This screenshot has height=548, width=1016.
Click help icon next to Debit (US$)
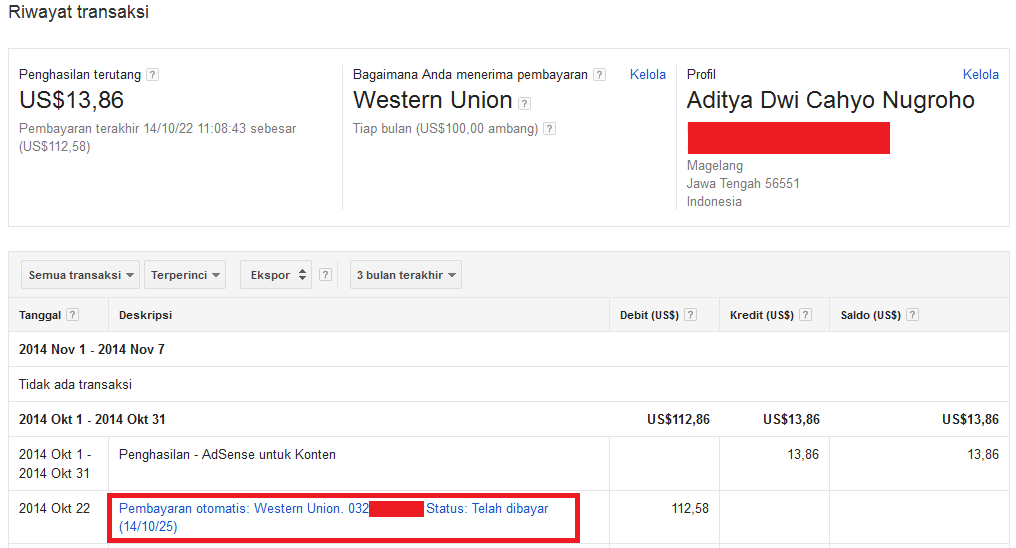(x=691, y=315)
